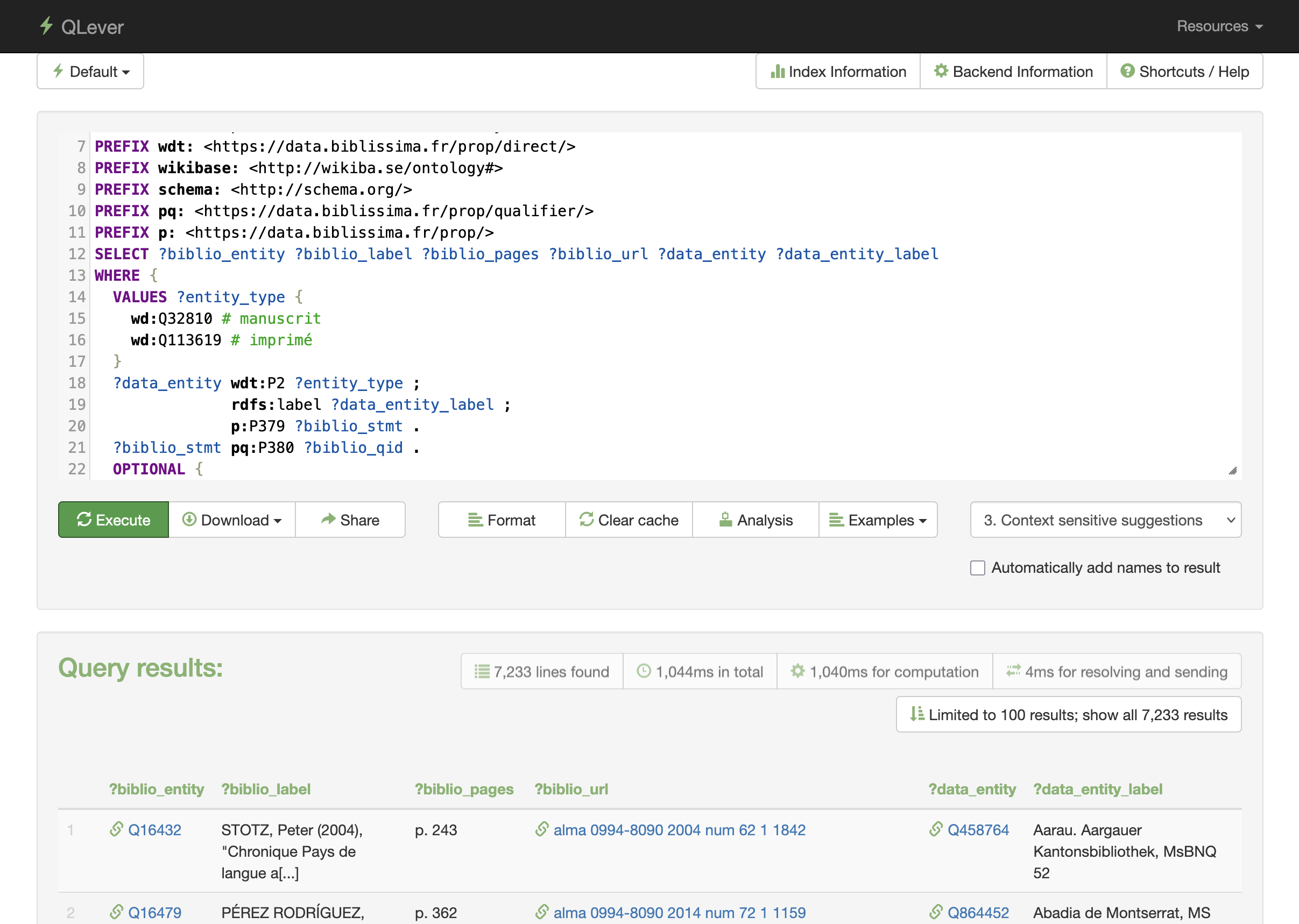Click the bar chart icon in Index Information
Viewport: 1299px width, 924px height.
778,71
